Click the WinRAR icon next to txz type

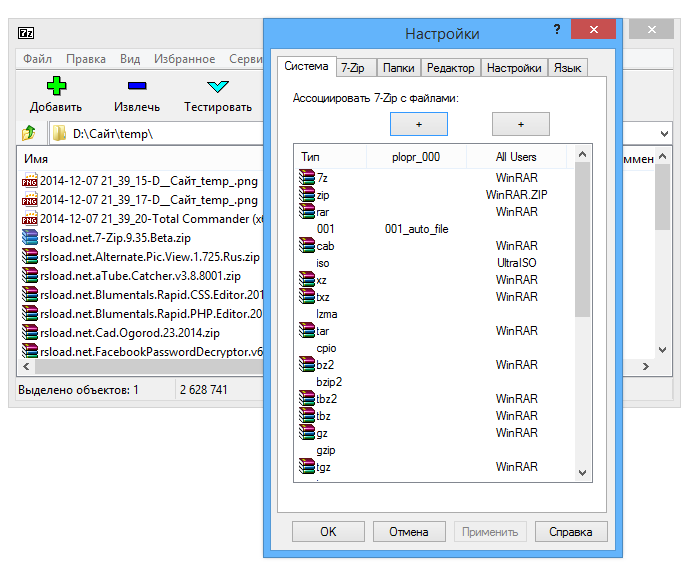307,296
